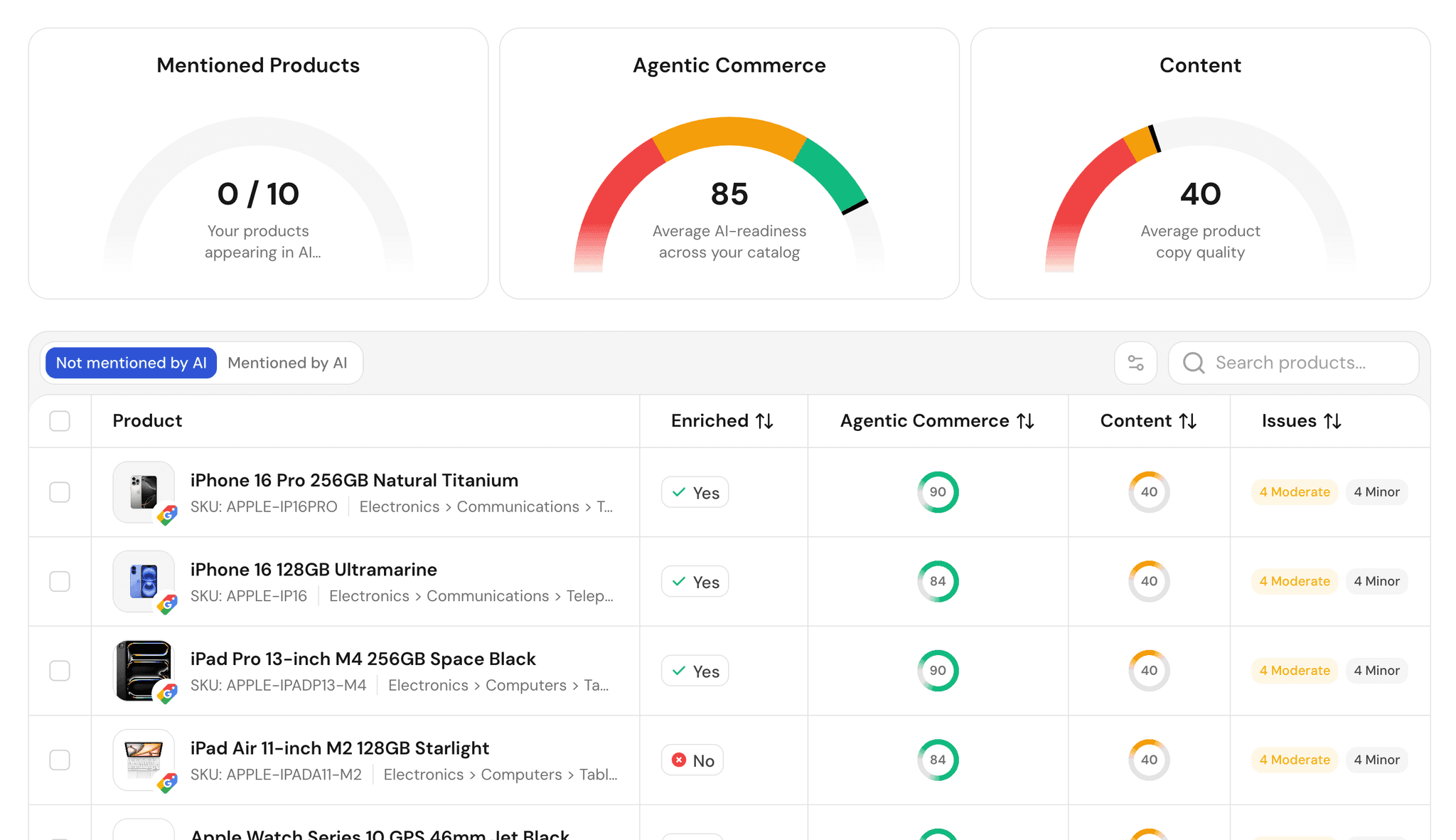Click the 90 score ring for iPhone 16 Pro
The height and width of the screenshot is (840, 1456).
point(938,492)
